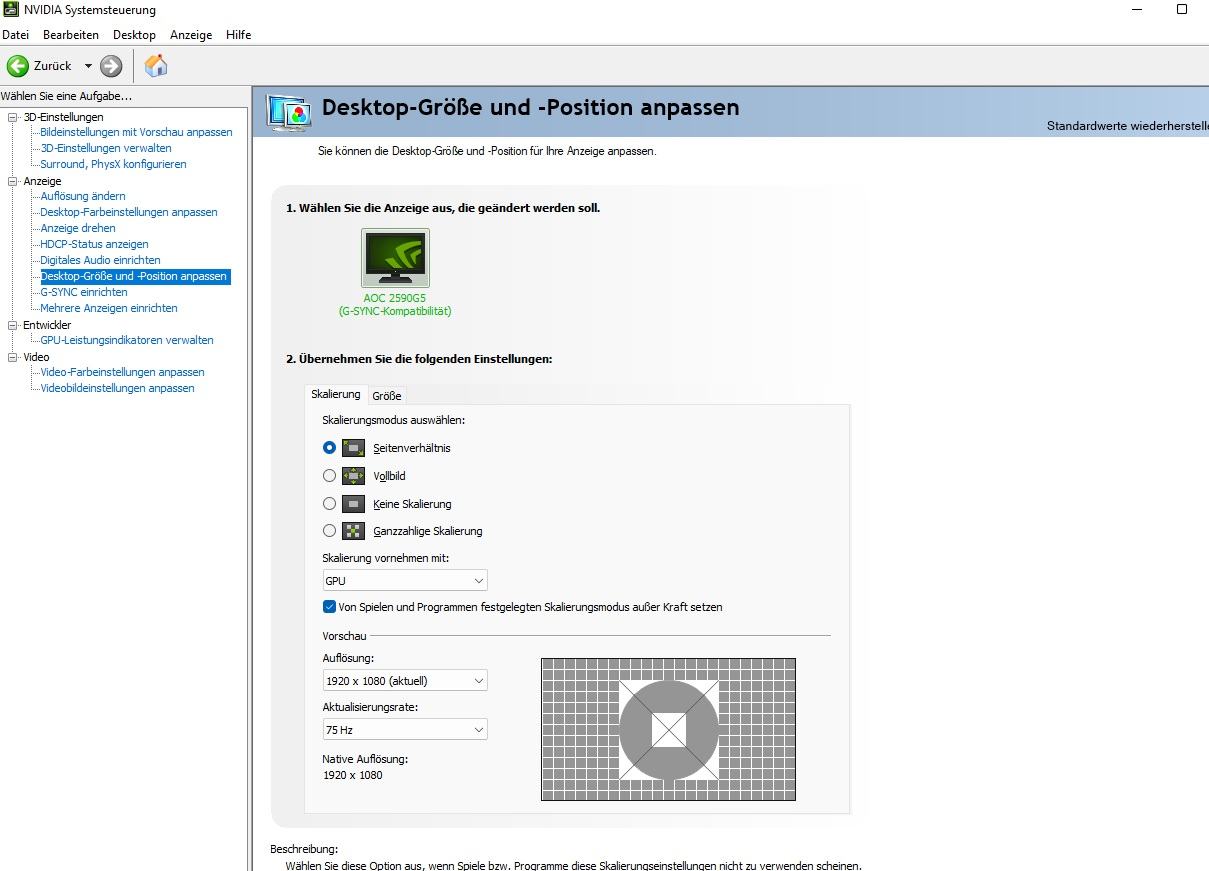Switch to the Skalierung tab
This screenshot has width=1209, height=871.
click(x=336, y=394)
